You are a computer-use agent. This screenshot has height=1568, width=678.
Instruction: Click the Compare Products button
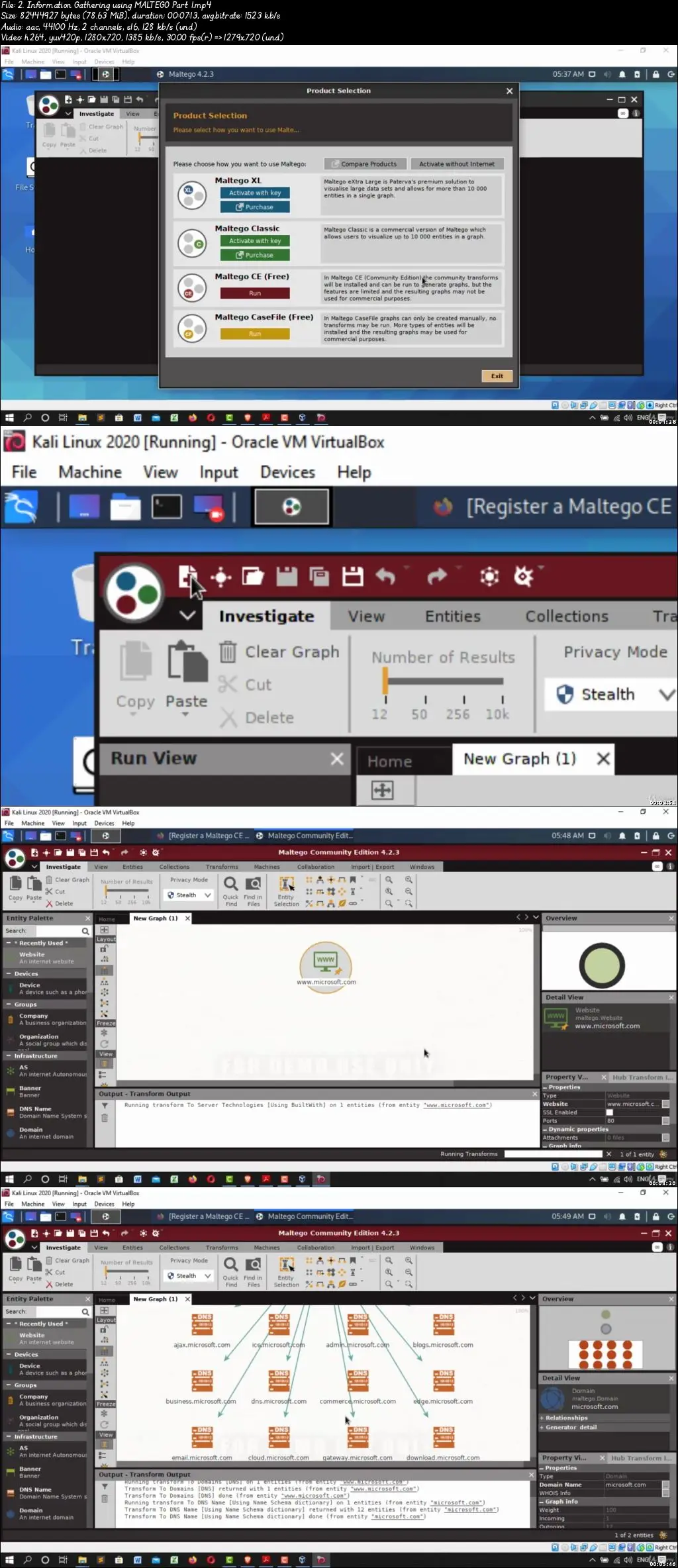tap(365, 164)
